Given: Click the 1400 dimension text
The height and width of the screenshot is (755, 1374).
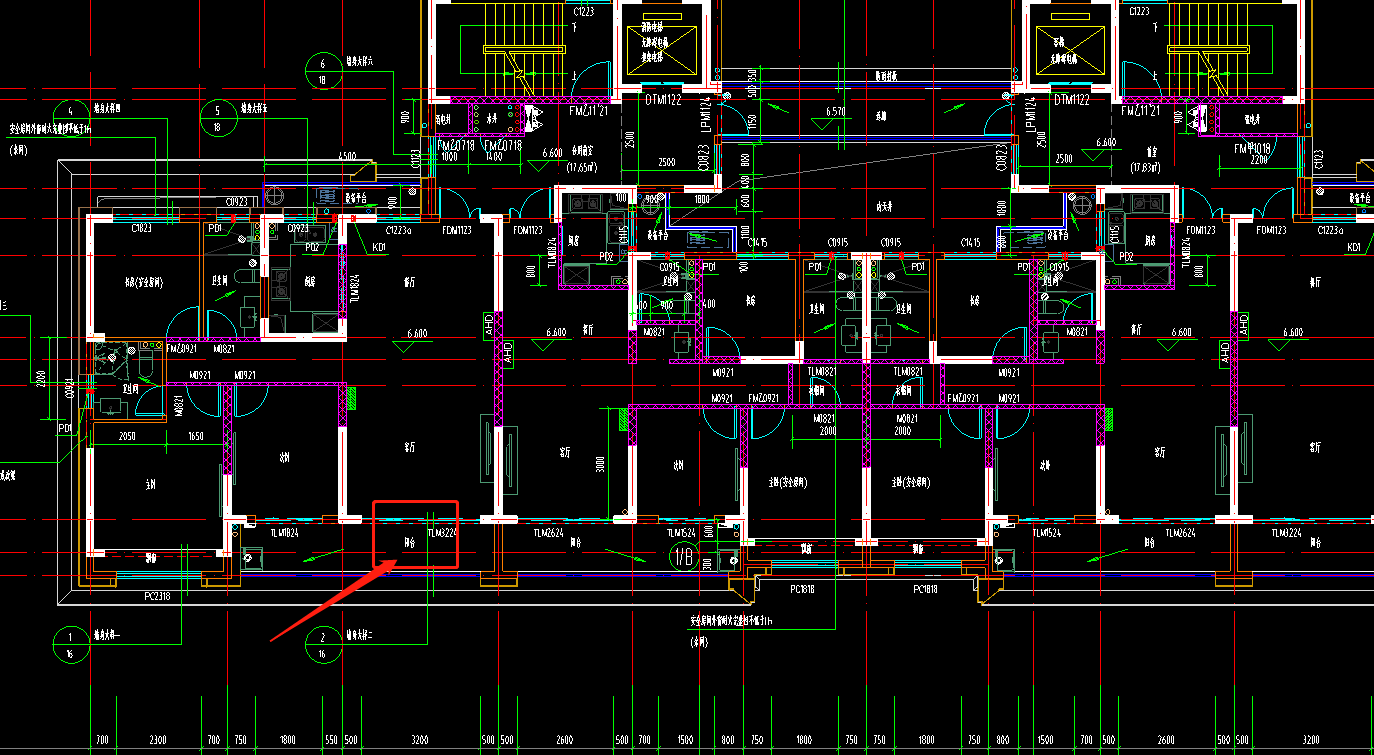Looking at the screenshot, I should click(492, 157).
